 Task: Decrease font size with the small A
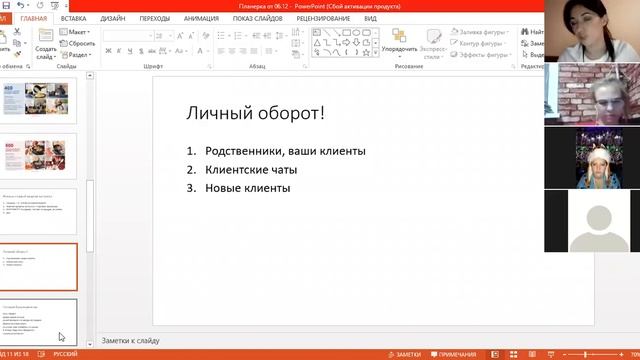(191, 36)
